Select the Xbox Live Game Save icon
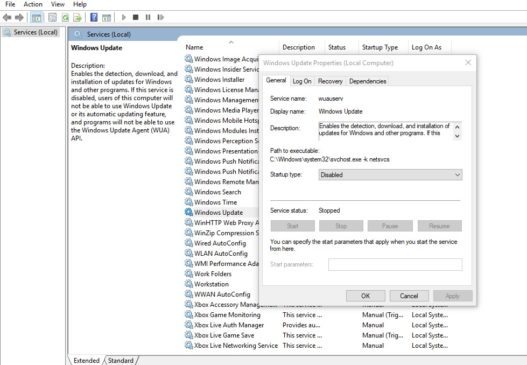This screenshot has width=527, height=365. pyautogui.click(x=189, y=335)
